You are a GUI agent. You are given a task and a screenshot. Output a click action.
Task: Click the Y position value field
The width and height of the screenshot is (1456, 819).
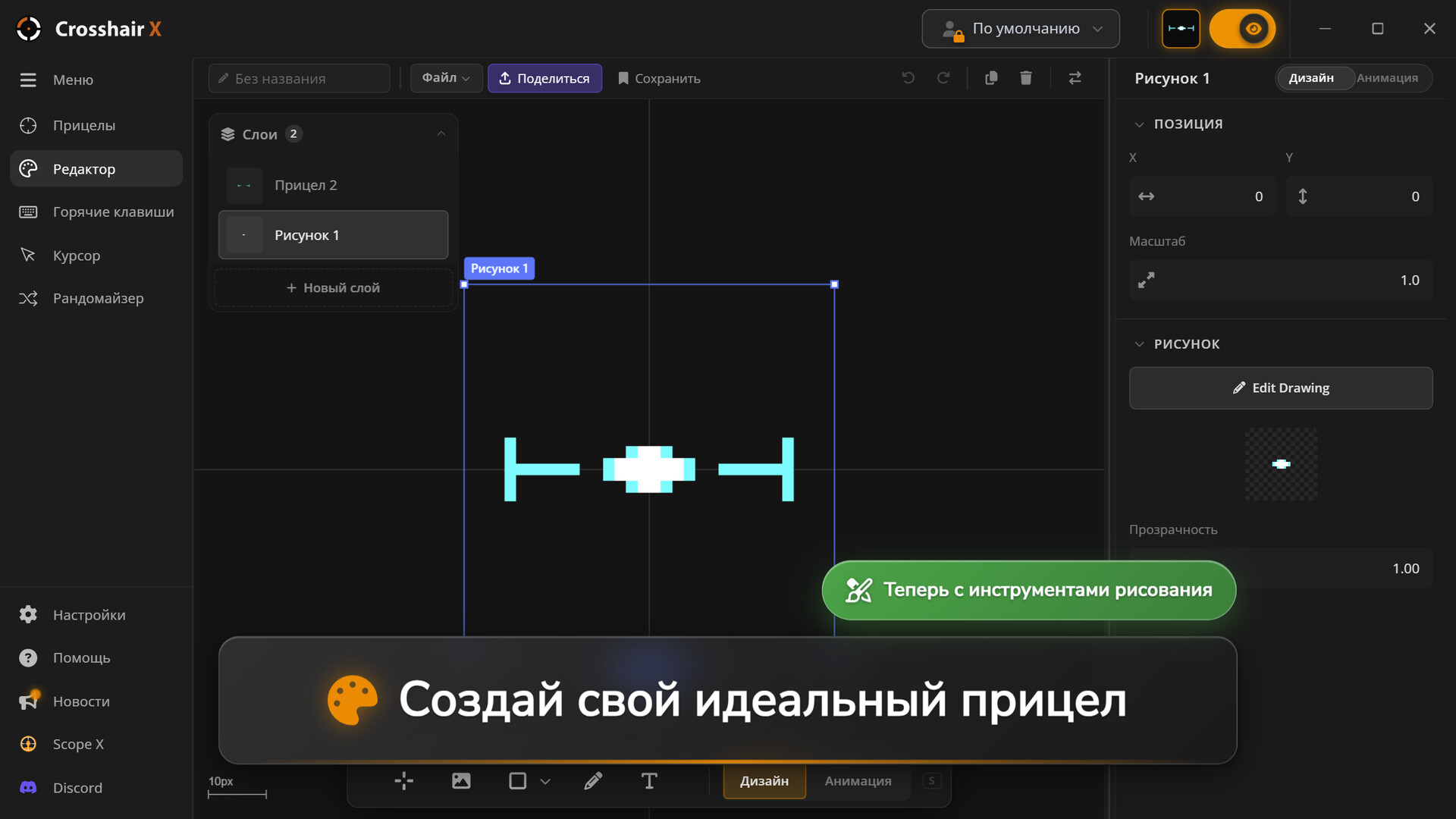click(x=1359, y=196)
